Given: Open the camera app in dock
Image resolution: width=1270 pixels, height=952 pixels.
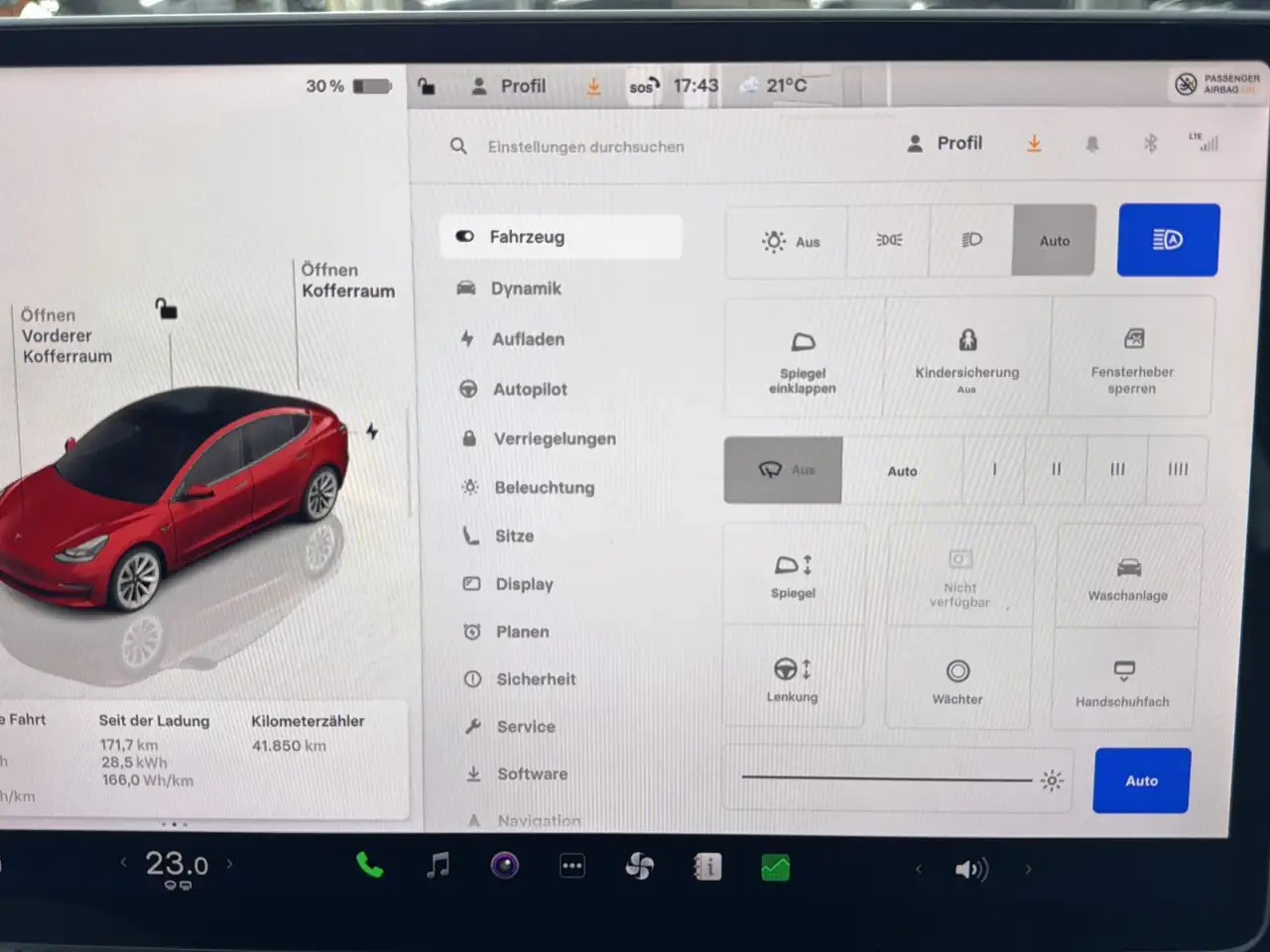Looking at the screenshot, I should click(x=505, y=867).
